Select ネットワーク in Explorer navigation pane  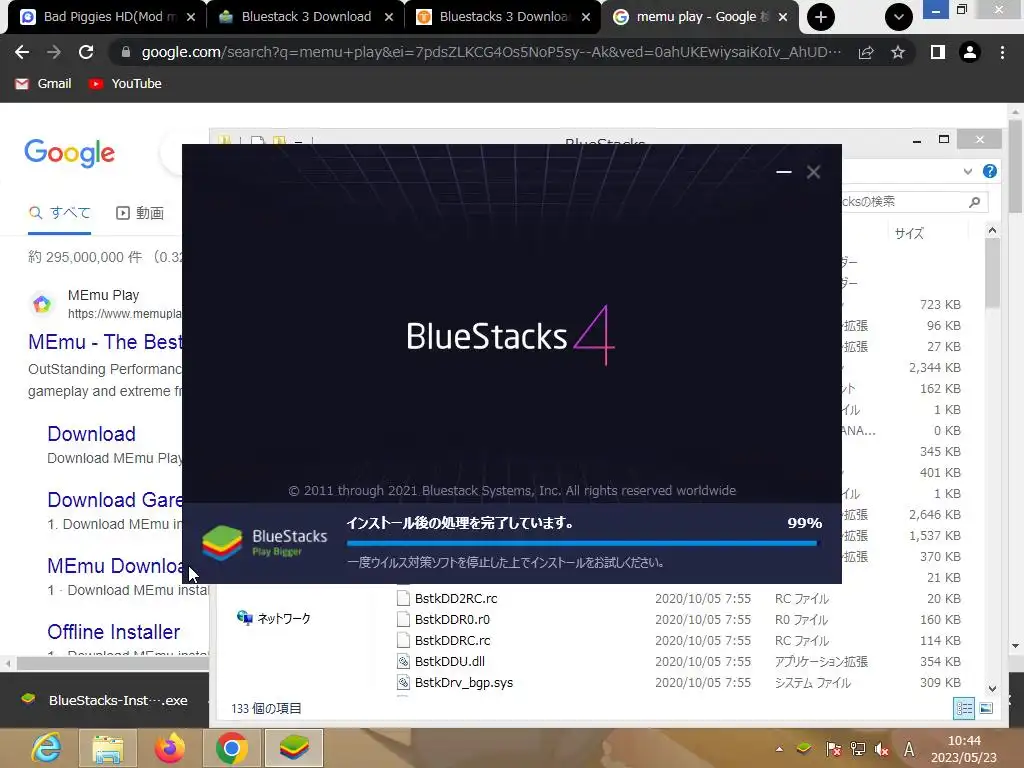tap(274, 618)
